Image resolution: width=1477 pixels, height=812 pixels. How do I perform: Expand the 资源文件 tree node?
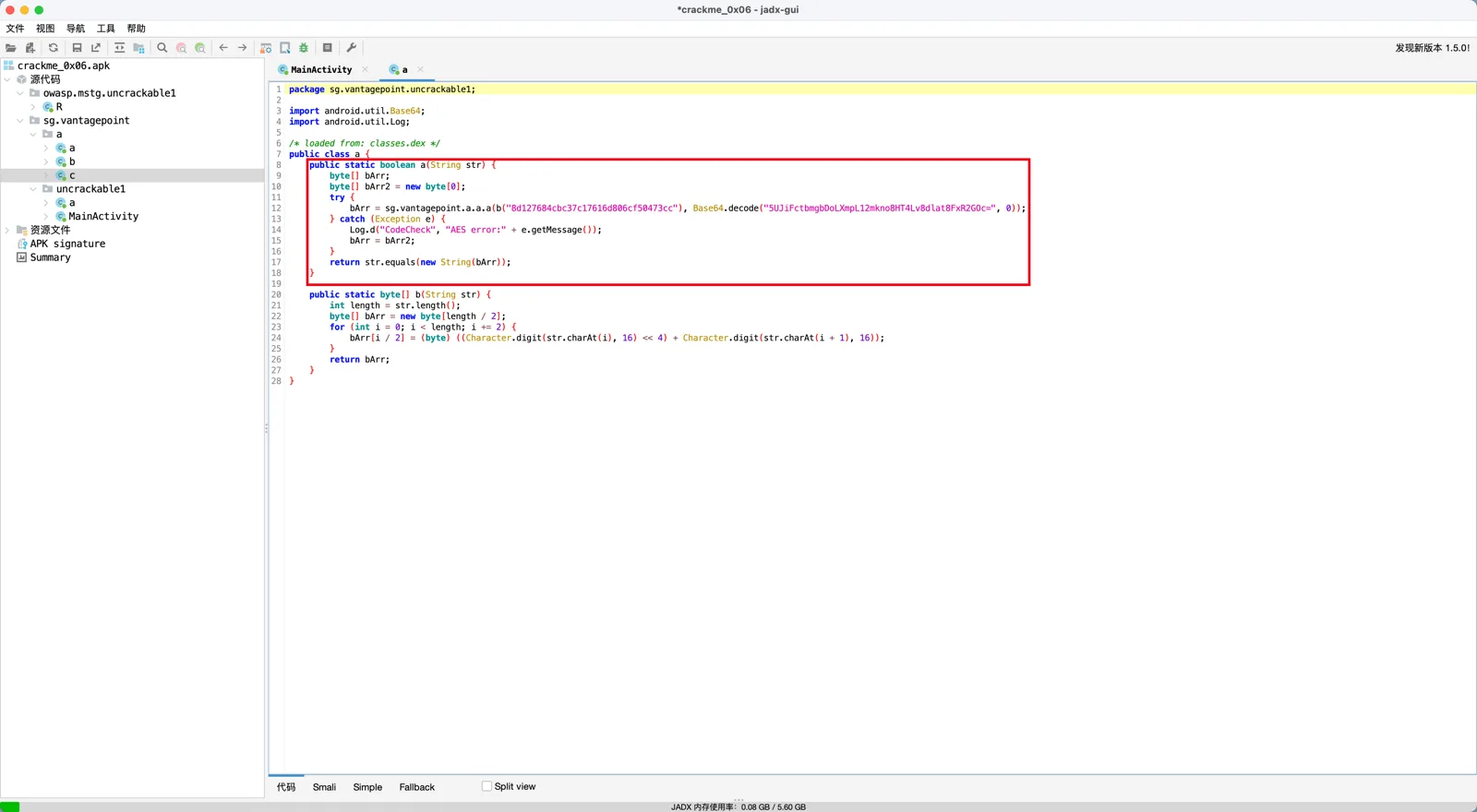coord(7,230)
